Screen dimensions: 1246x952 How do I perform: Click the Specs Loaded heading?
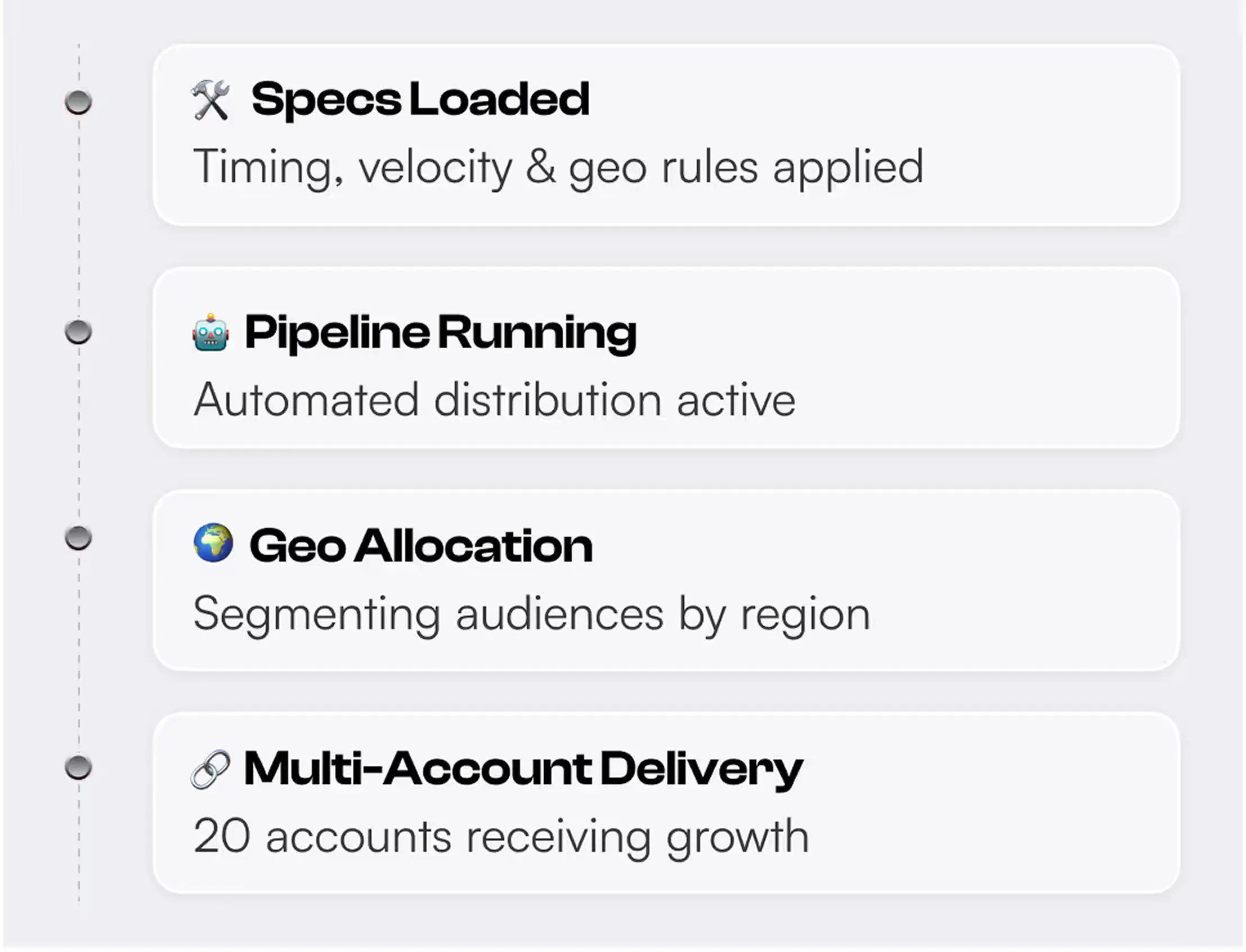[420, 100]
